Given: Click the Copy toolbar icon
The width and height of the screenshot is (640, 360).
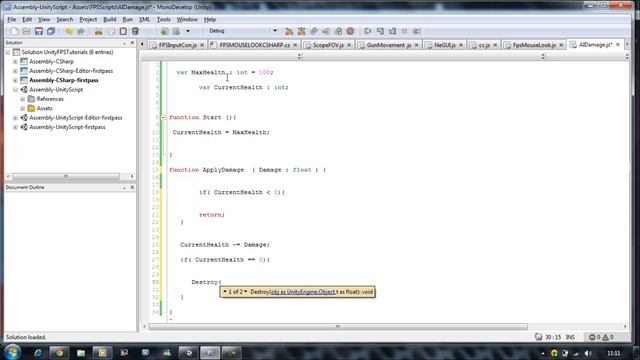Looking at the screenshot, I should tap(111, 31).
